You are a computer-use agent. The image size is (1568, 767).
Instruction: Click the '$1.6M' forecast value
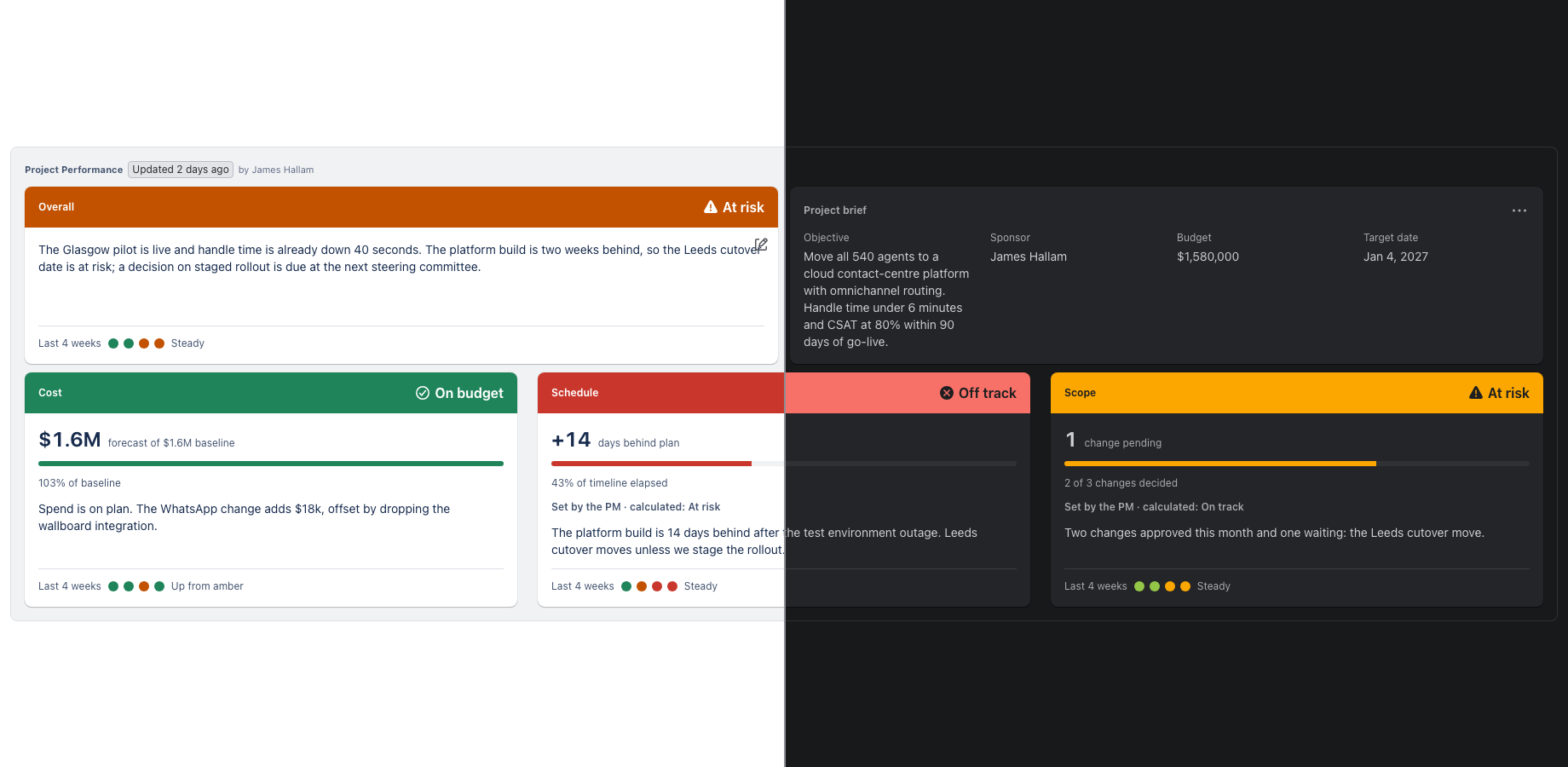coord(70,440)
